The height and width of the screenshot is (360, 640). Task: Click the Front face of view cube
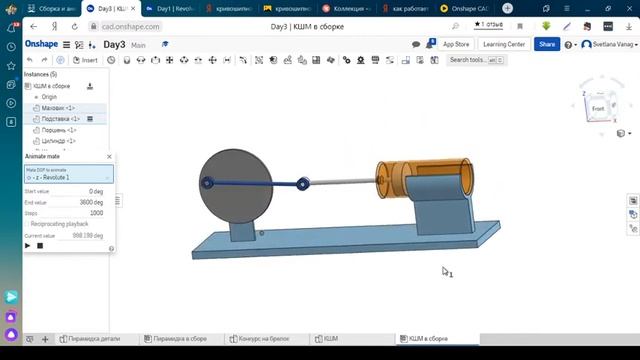point(598,109)
